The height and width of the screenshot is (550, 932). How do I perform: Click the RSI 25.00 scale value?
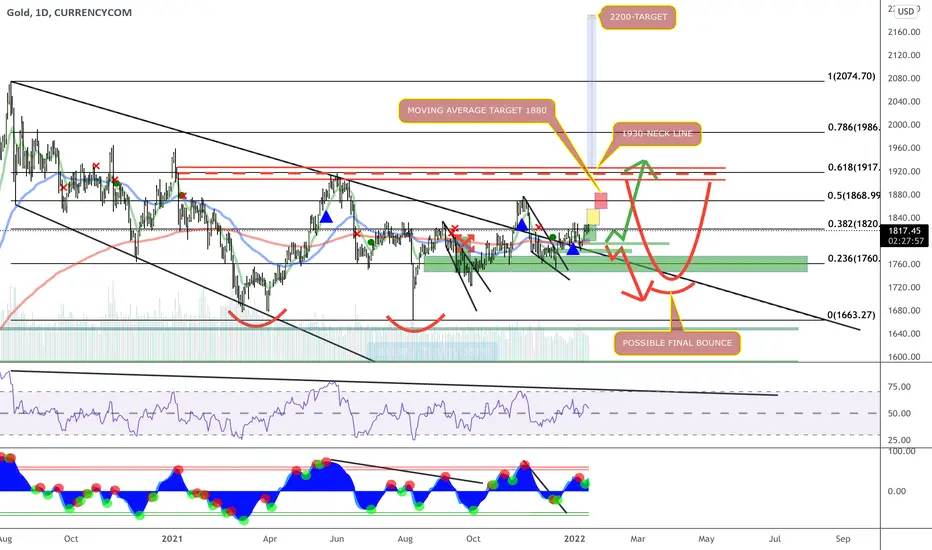899,440
